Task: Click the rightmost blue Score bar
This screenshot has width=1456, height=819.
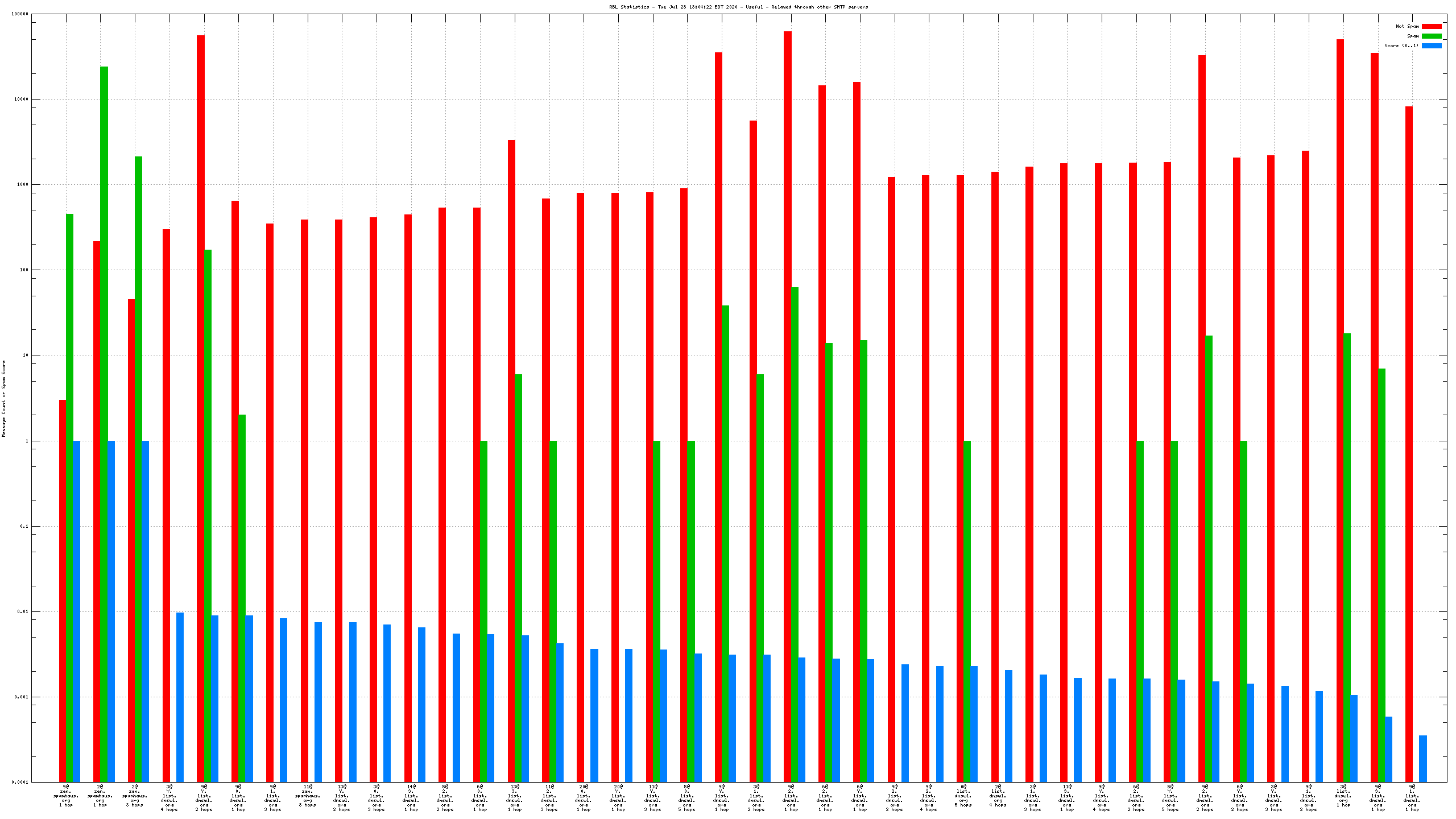Action: 1423,758
